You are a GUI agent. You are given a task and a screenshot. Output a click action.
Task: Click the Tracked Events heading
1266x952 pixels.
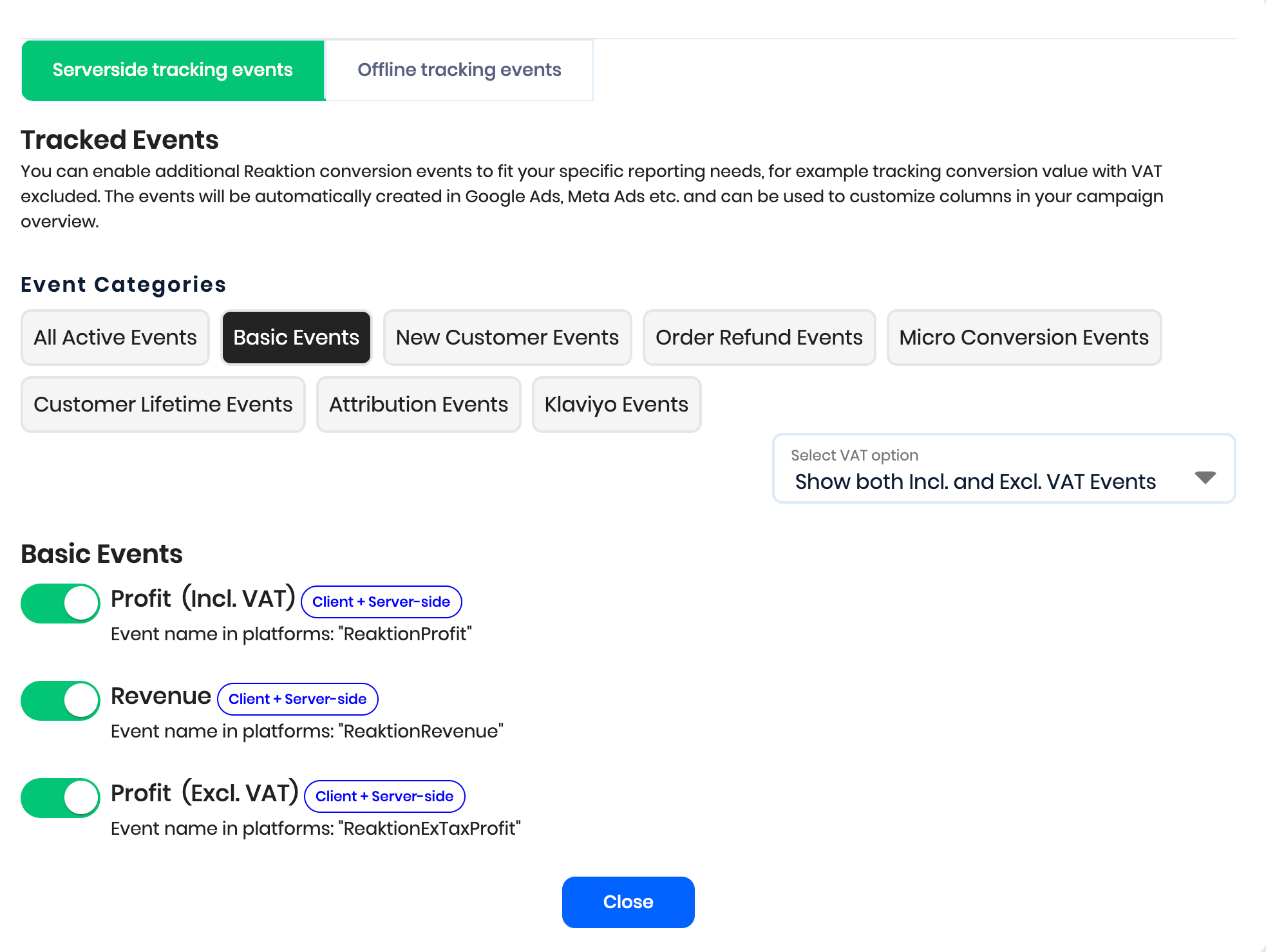(120, 140)
